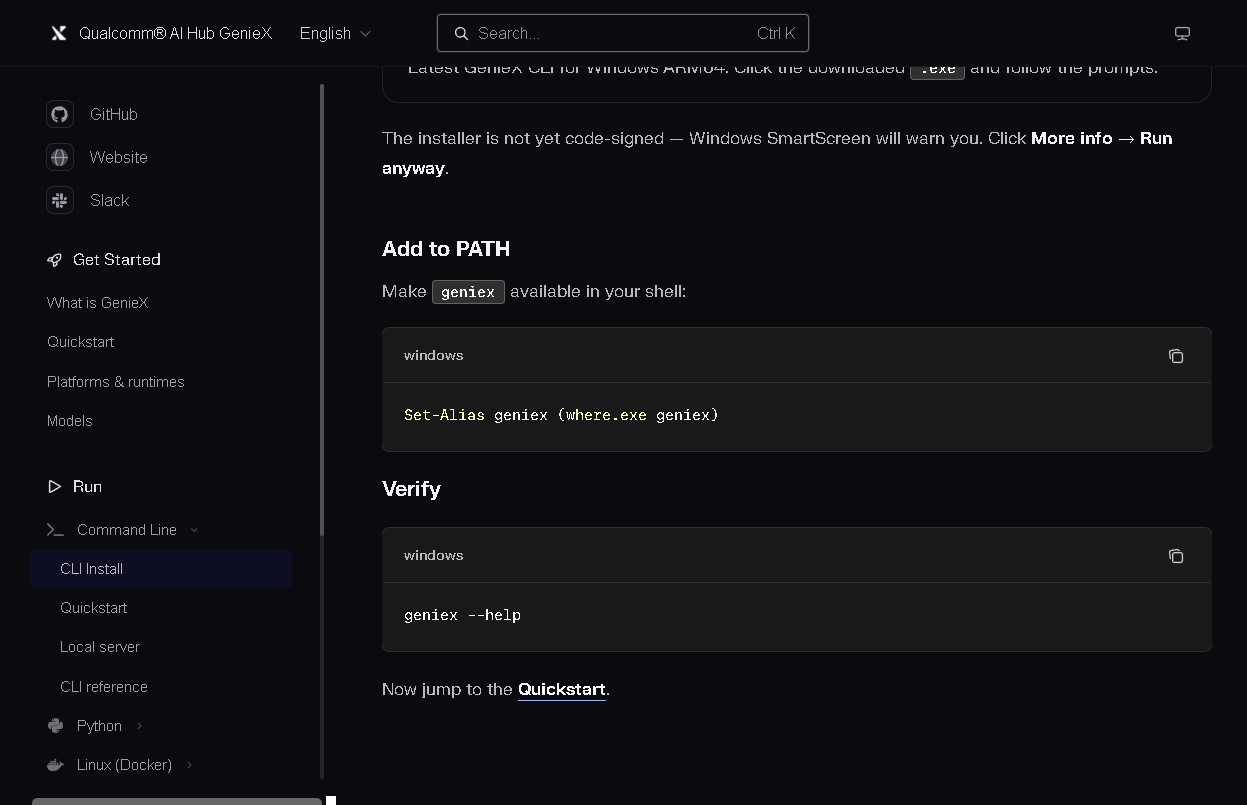
Task: Open the Models page
Action: [x=69, y=421]
